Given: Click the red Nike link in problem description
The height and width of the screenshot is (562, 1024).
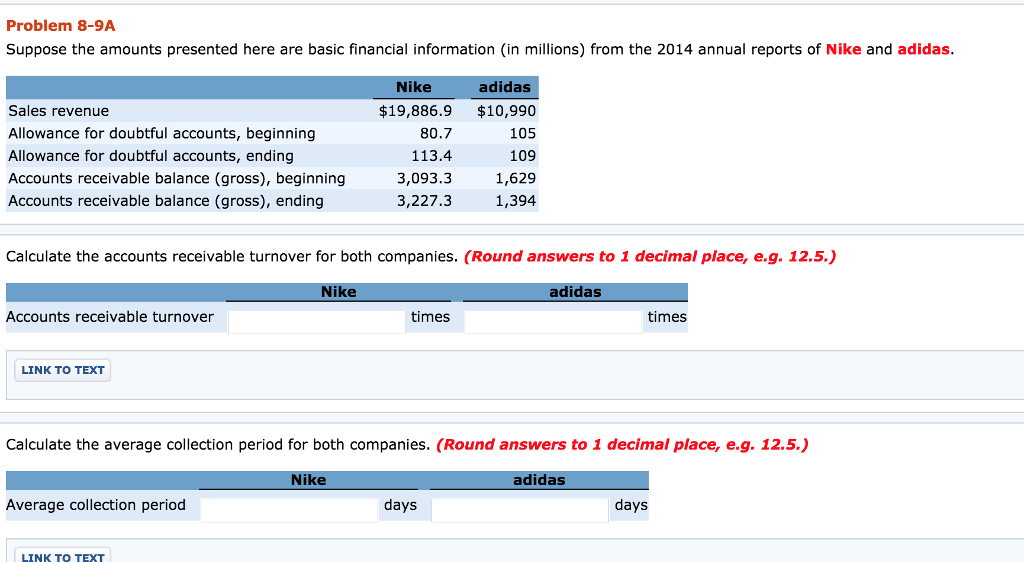Looking at the screenshot, I should pyautogui.click(x=843, y=50).
